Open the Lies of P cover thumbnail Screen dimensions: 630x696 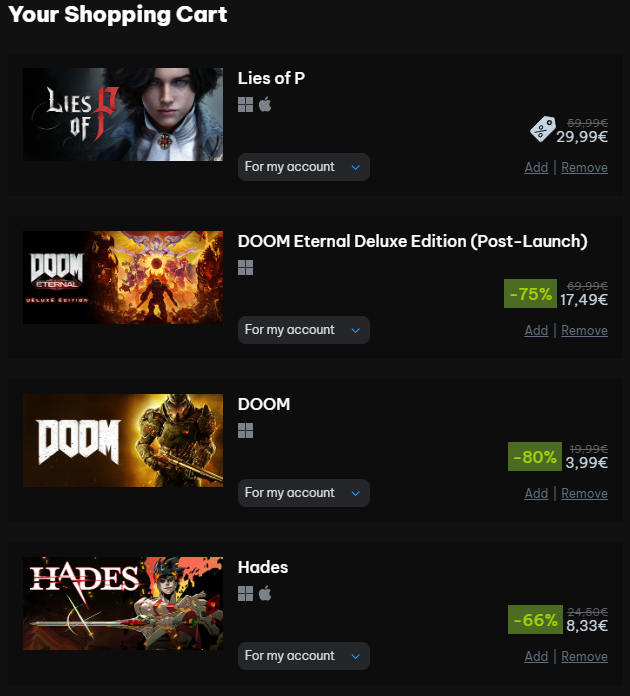tap(123, 115)
